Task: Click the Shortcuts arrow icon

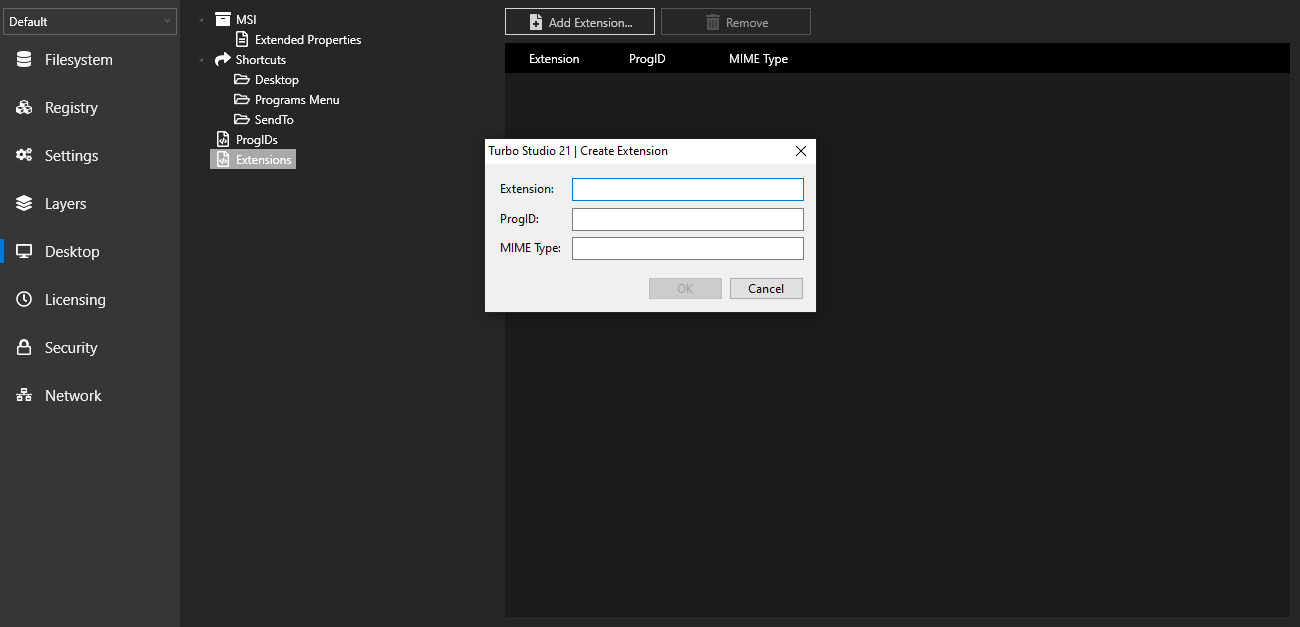Action: (x=223, y=59)
